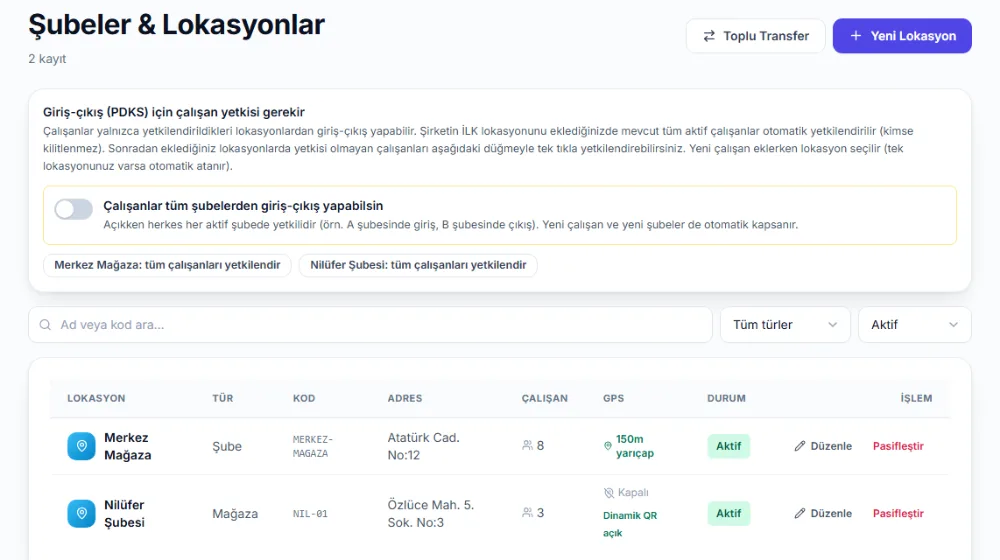
Task: Click the pencil icon in Nilüfer Şubesi row
Action: pos(800,513)
